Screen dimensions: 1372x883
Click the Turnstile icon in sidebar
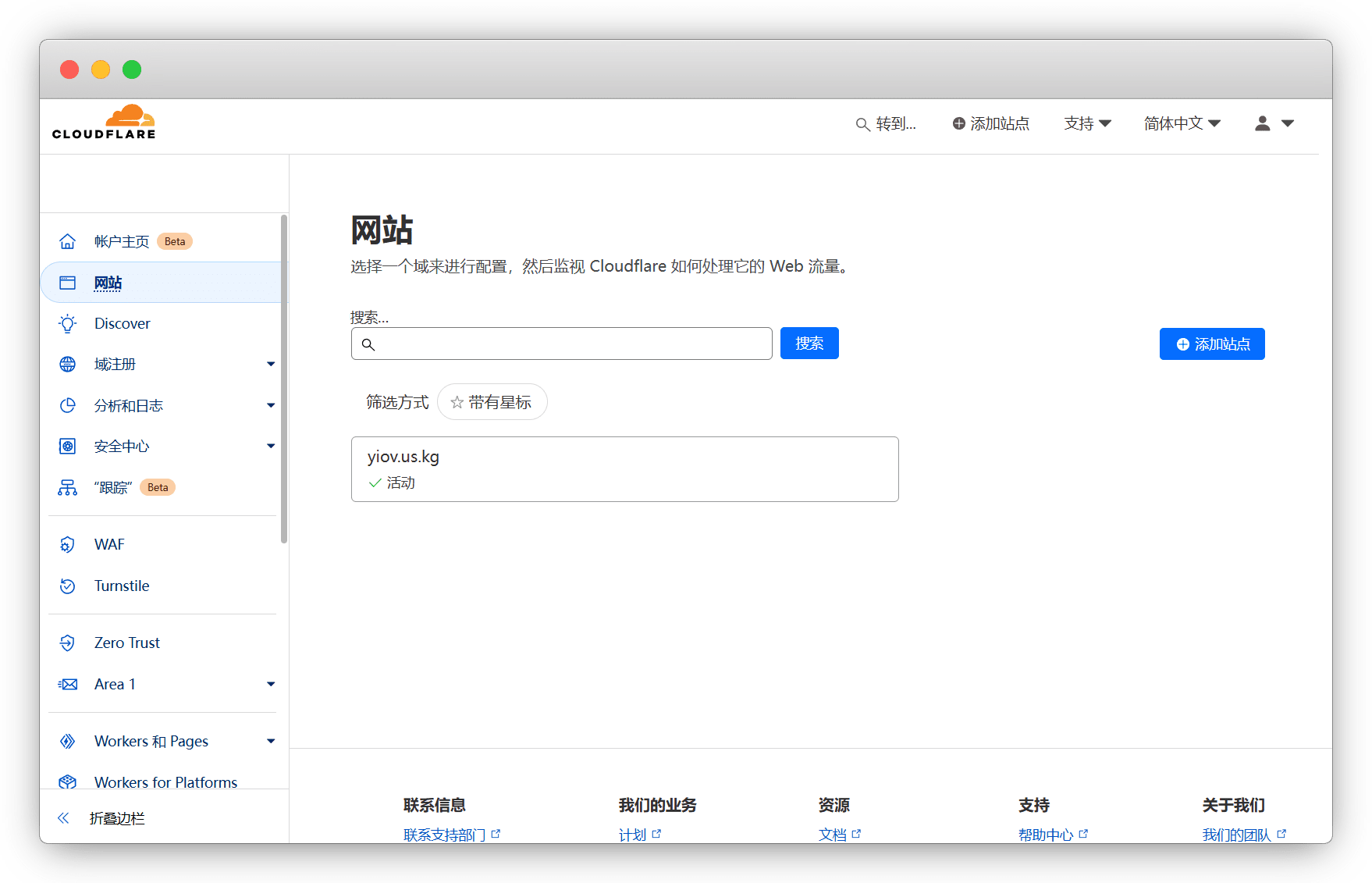(x=68, y=586)
